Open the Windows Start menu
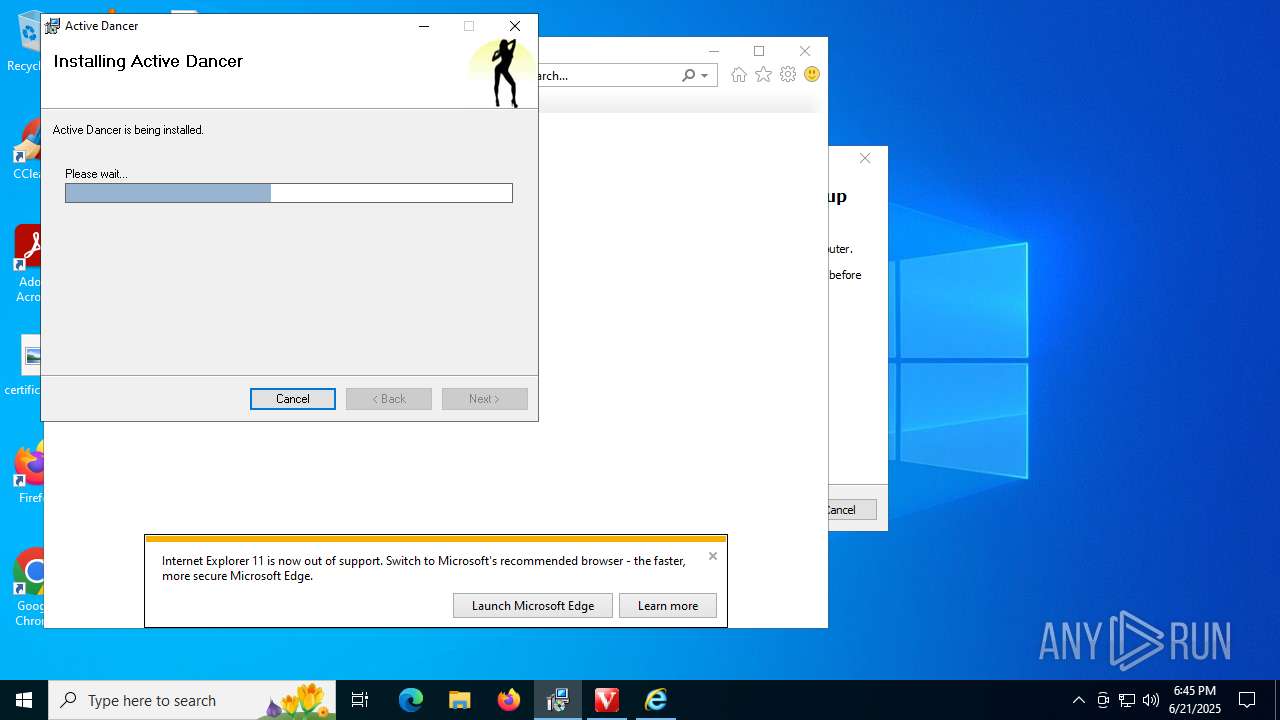The width and height of the screenshot is (1280, 720). (24, 700)
